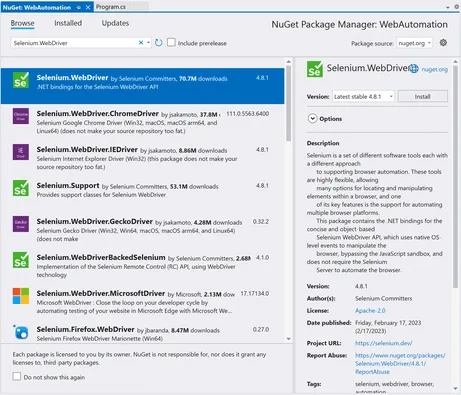The width and height of the screenshot is (461, 395).
Task: Click the ChromeDriver package purple icon
Action: tap(21, 116)
